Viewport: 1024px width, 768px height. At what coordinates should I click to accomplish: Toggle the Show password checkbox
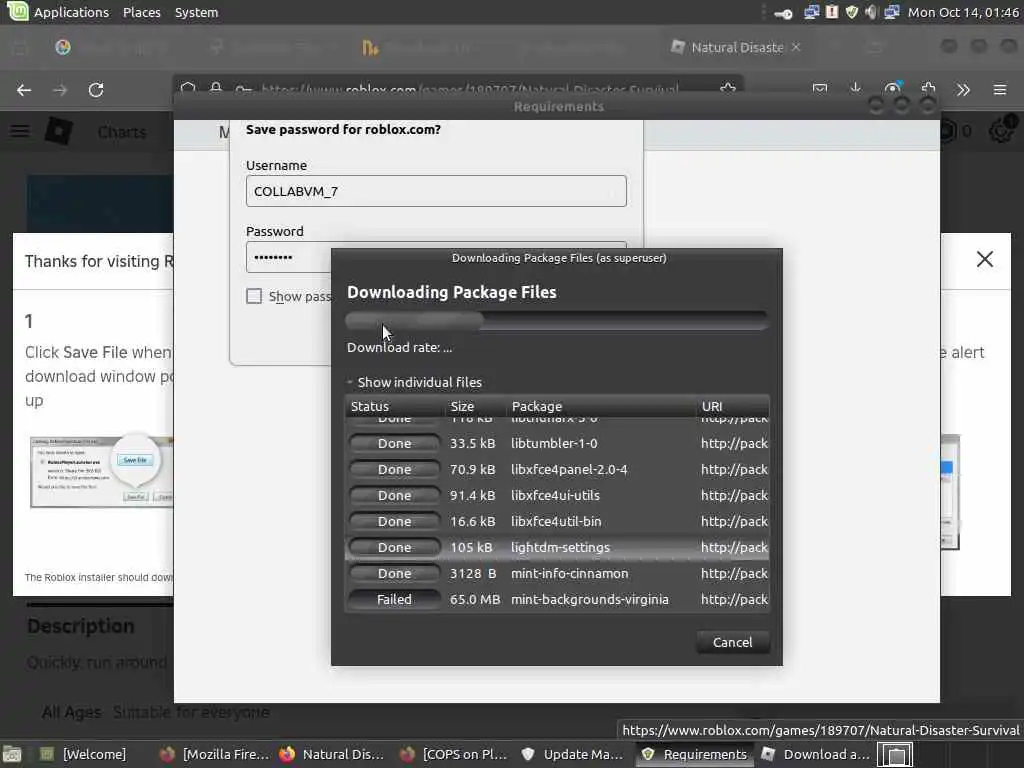click(x=254, y=296)
